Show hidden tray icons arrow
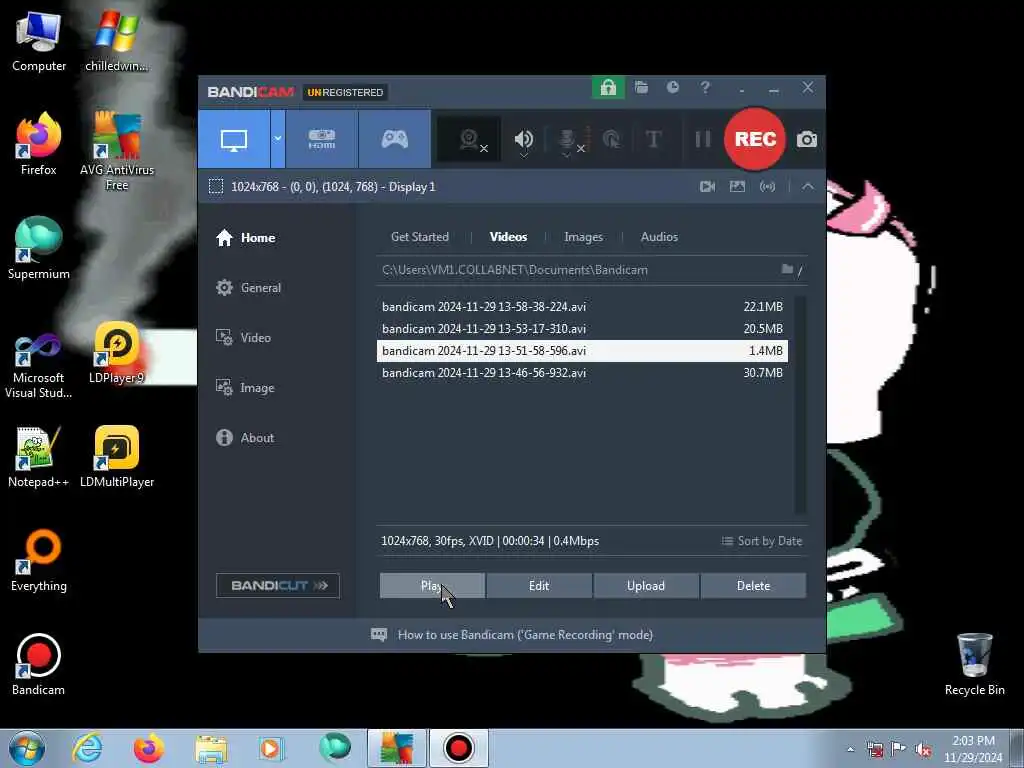The height and width of the screenshot is (768, 1024). [850, 749]
